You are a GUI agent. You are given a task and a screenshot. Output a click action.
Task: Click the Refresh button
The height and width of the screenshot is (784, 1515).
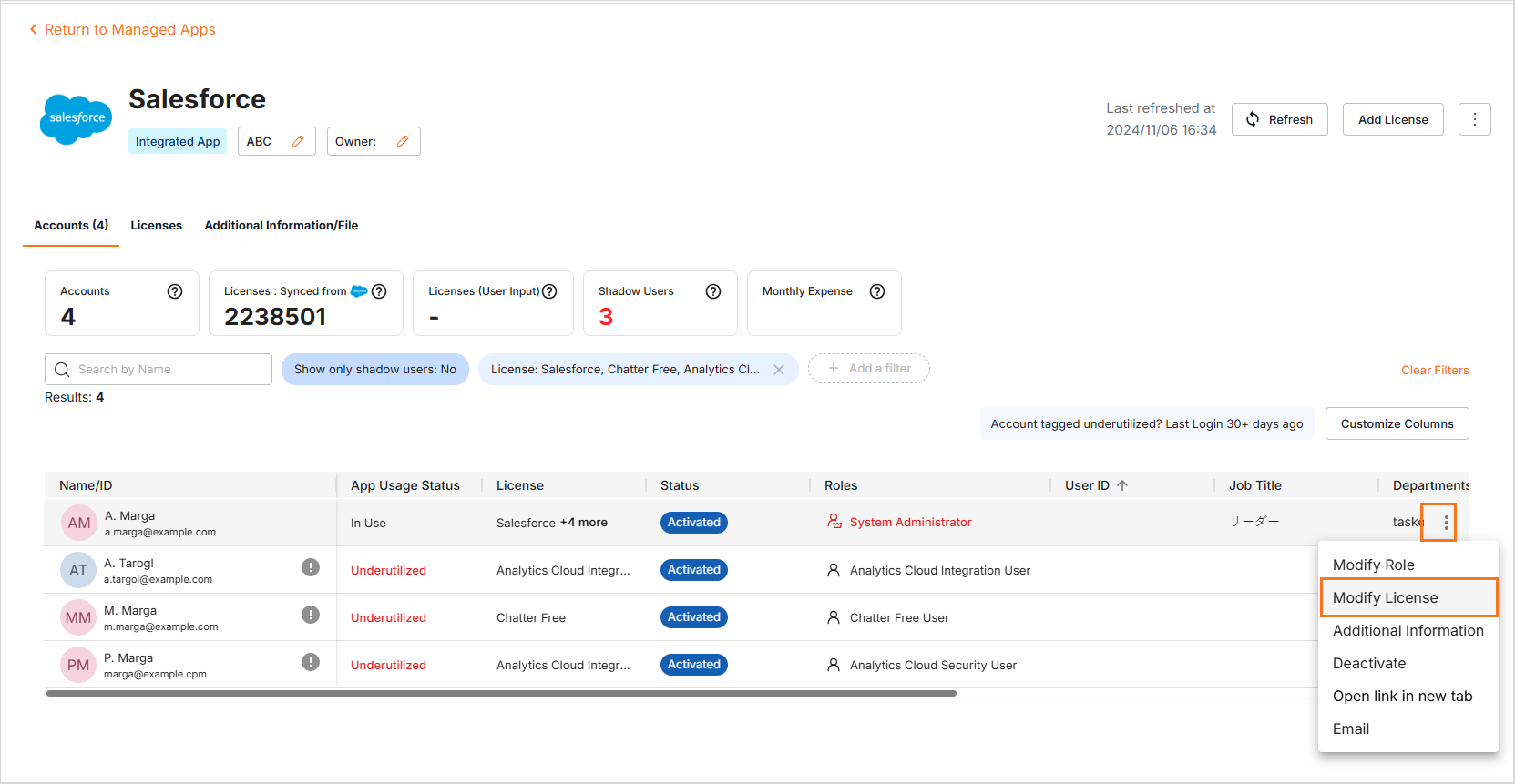tap(1280, 119)
